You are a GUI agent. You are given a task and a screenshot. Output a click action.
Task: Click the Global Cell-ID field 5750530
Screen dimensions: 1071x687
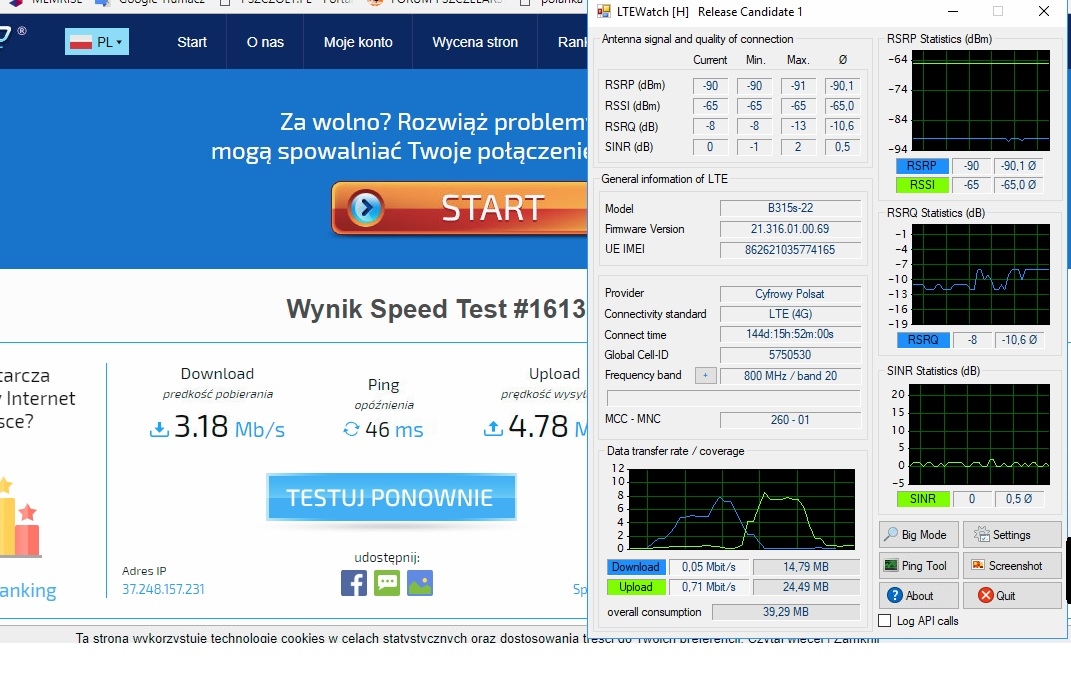pos(790,354)
